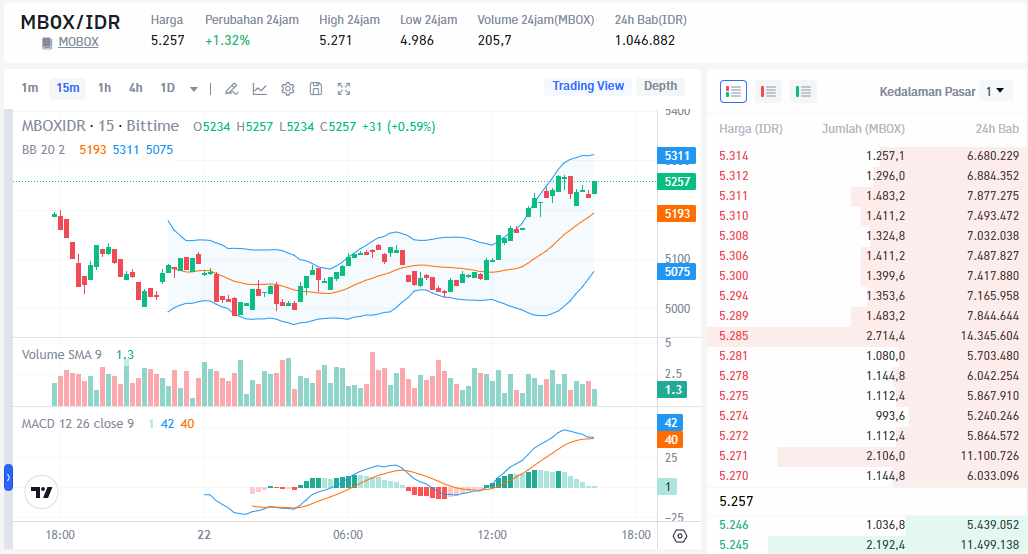Select sell order at price 5.270
The image size is (1028, 554).
click(x=867, y=476)
